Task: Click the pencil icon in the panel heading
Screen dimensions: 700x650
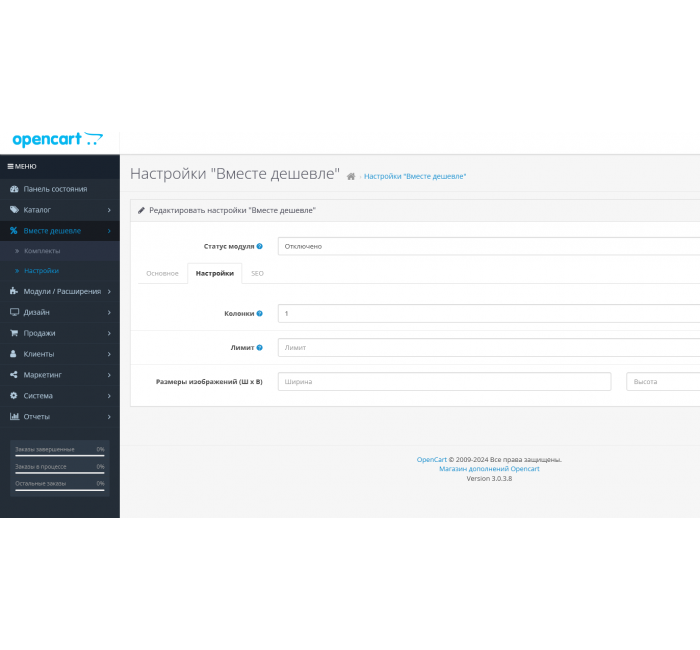Action: pos(141,210)
